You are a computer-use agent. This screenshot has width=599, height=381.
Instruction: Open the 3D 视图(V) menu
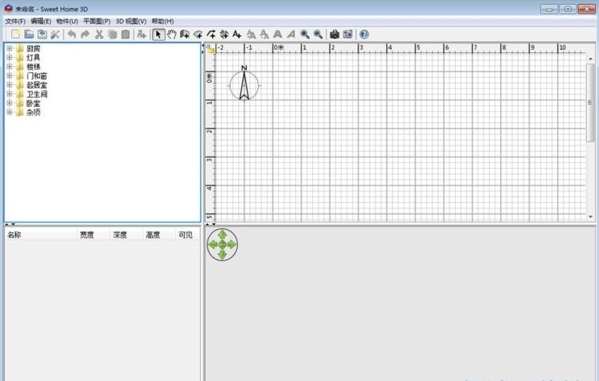(131, 21)
